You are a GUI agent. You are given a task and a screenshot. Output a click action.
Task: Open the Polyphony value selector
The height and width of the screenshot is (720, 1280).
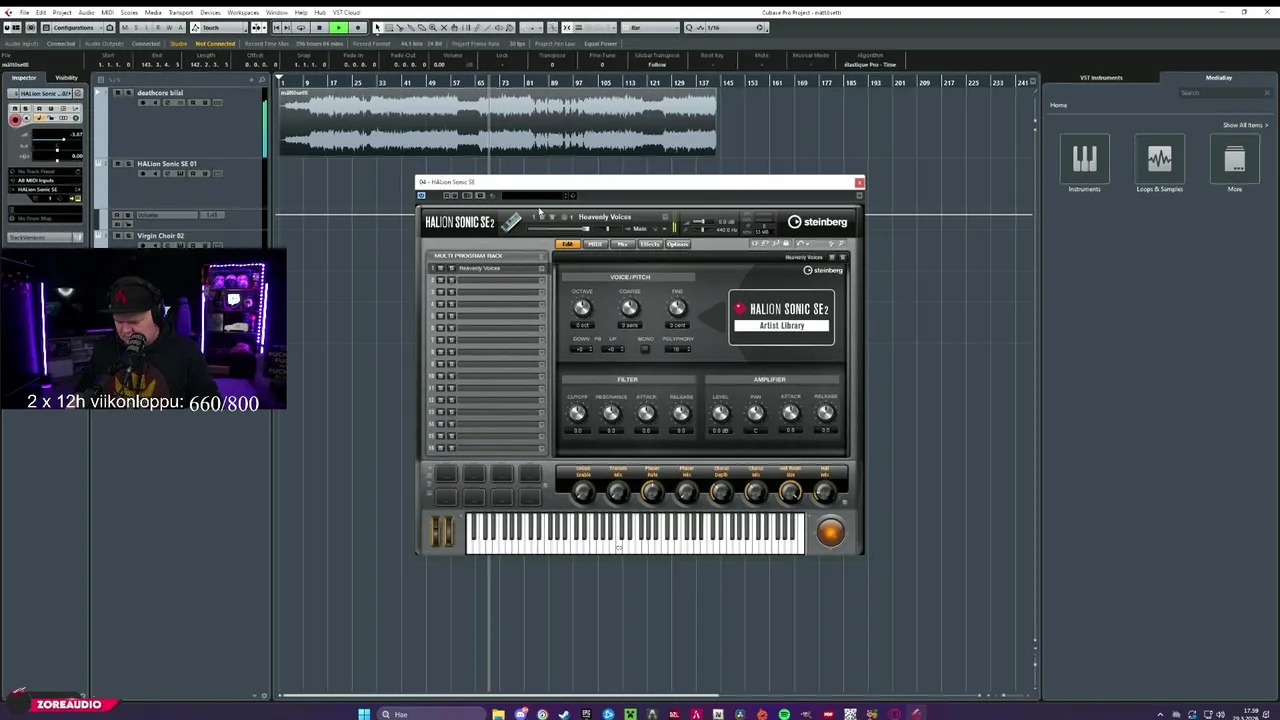680,349
